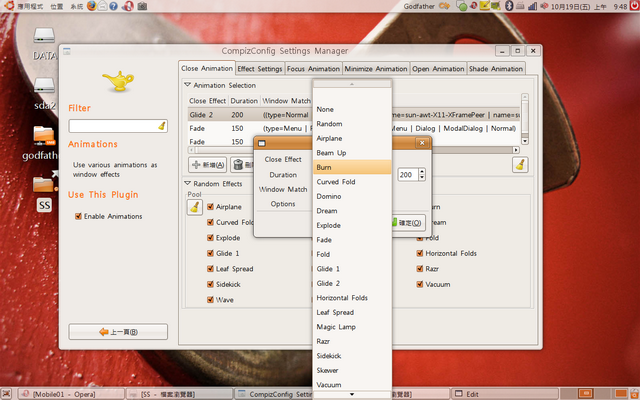Open the mail envelope launcher in the panel
The image size is (640, 400).
point(102,6)
